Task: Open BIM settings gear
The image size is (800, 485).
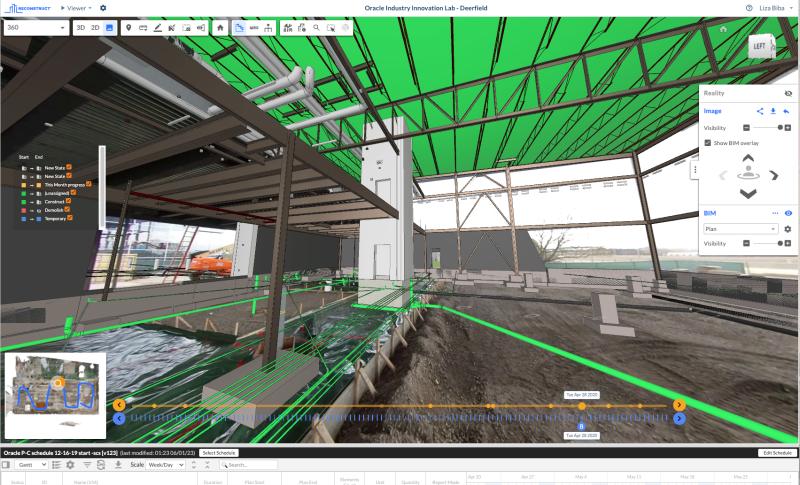Action: click(788, 229)
